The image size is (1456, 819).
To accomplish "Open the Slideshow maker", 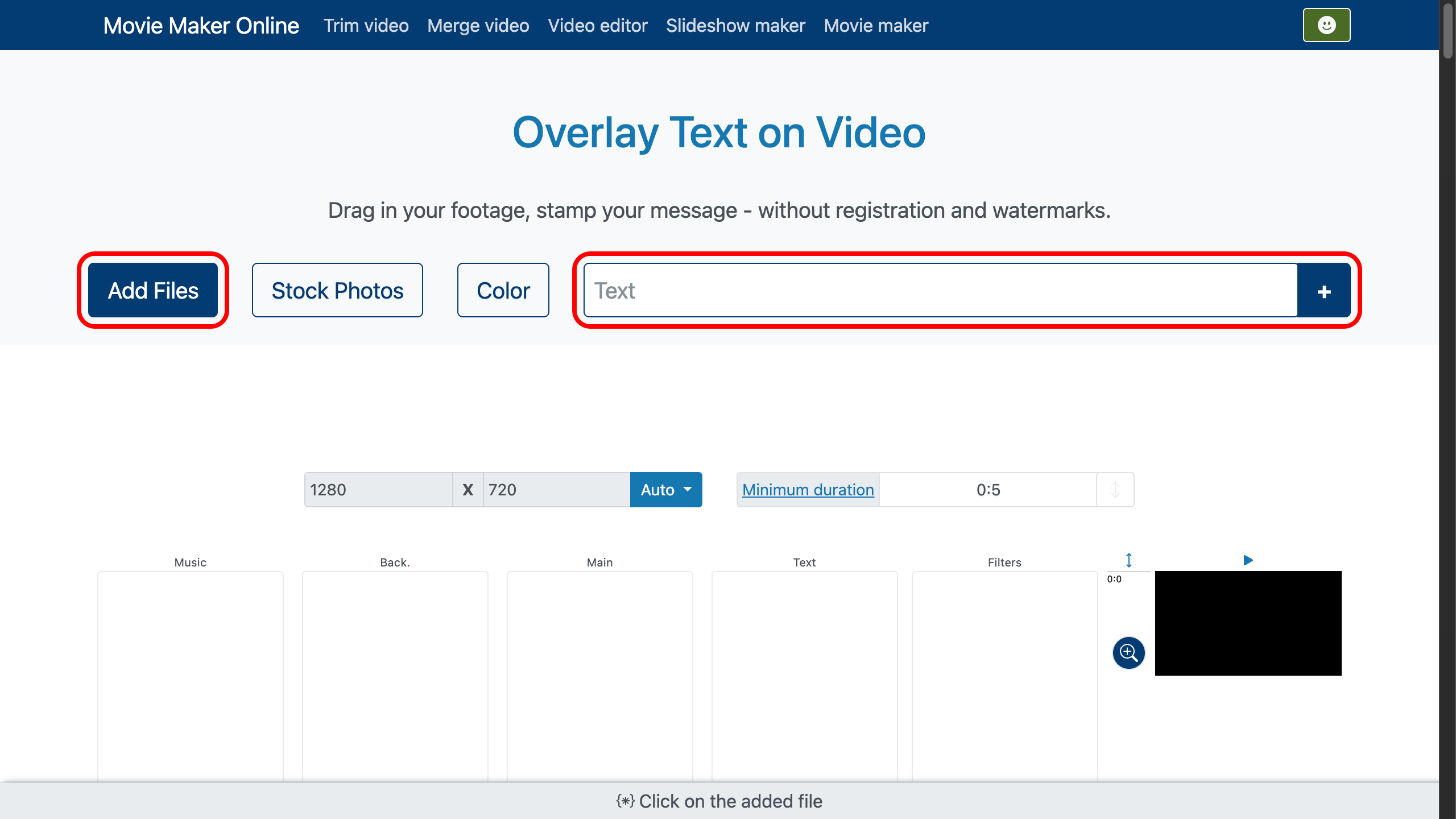I will point(735,25).
